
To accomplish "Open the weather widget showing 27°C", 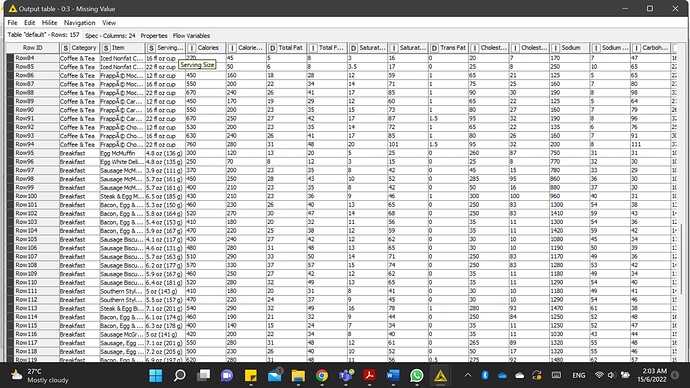I will point(40,375).
